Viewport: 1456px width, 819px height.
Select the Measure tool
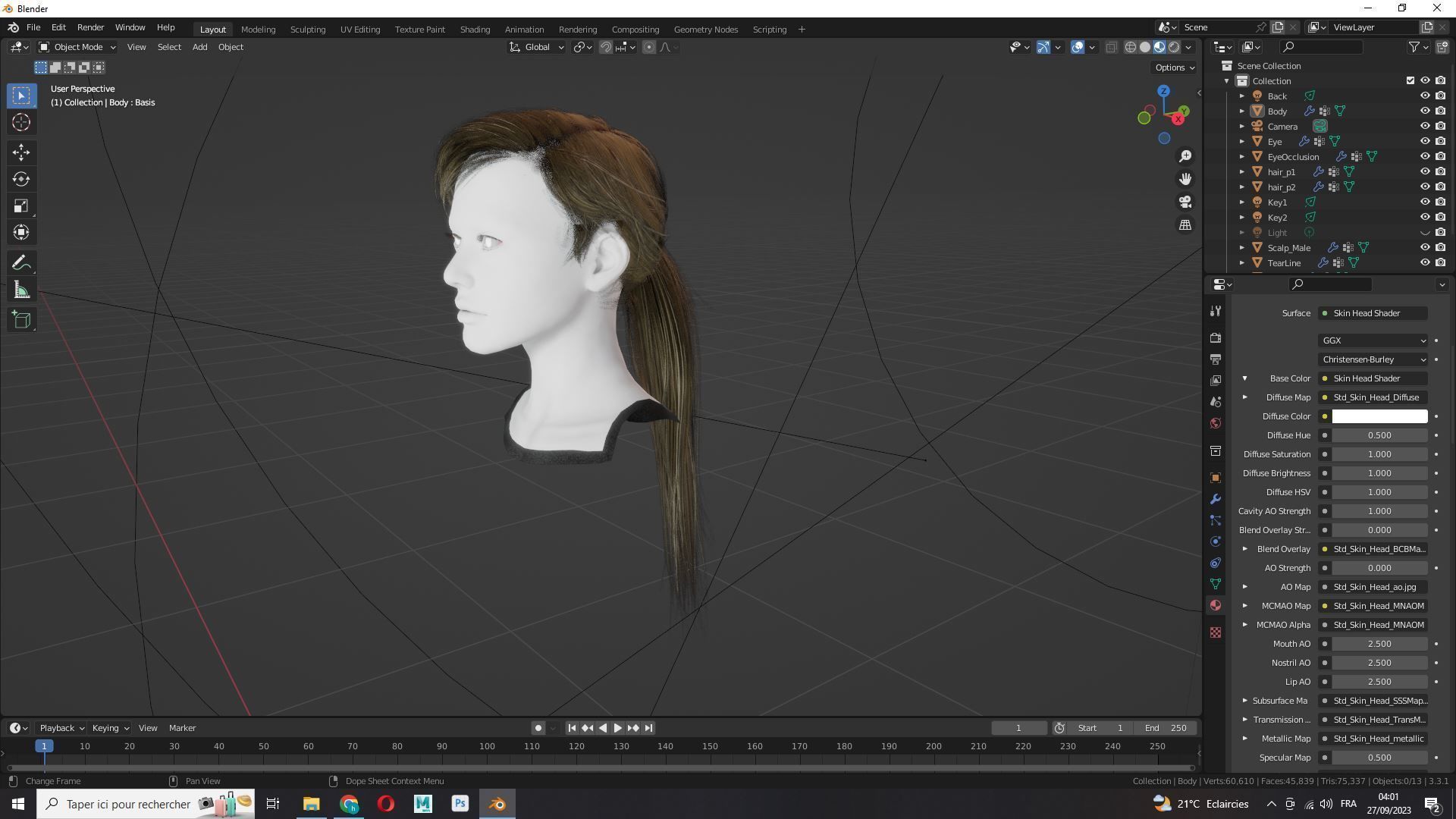[21, 290]
